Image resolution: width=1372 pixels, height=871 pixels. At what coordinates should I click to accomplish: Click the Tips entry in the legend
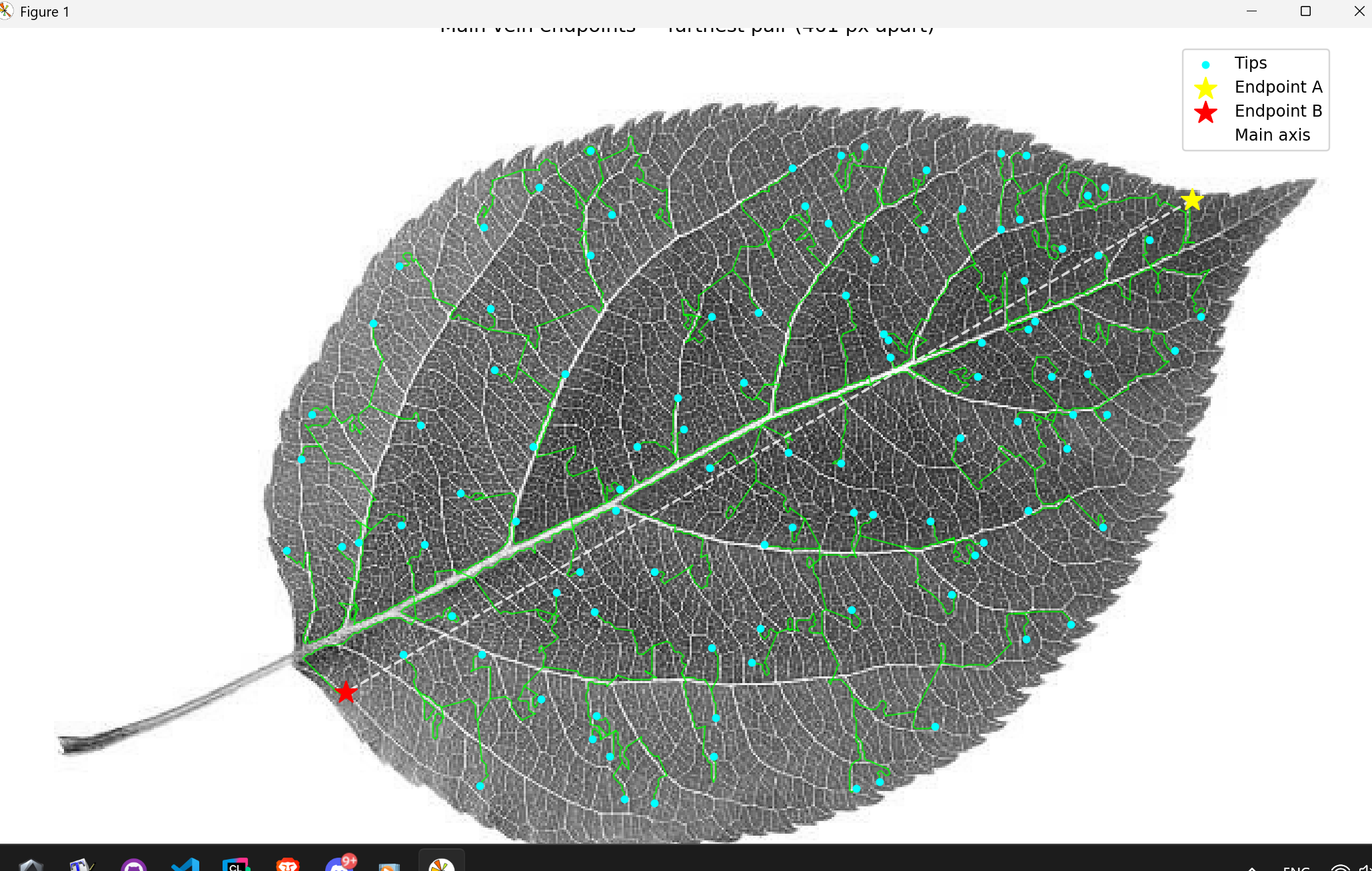[1250, 63]
